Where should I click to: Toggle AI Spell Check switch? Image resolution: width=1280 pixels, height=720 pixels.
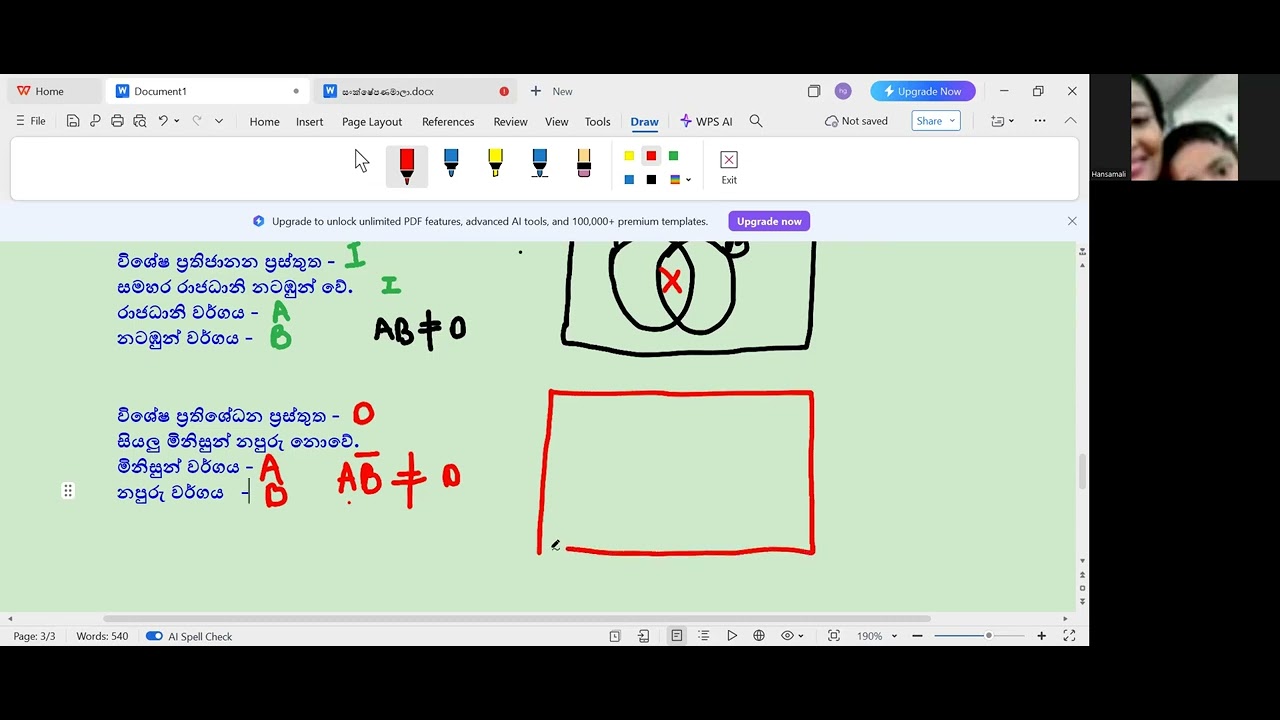click(x=154, y=636)
